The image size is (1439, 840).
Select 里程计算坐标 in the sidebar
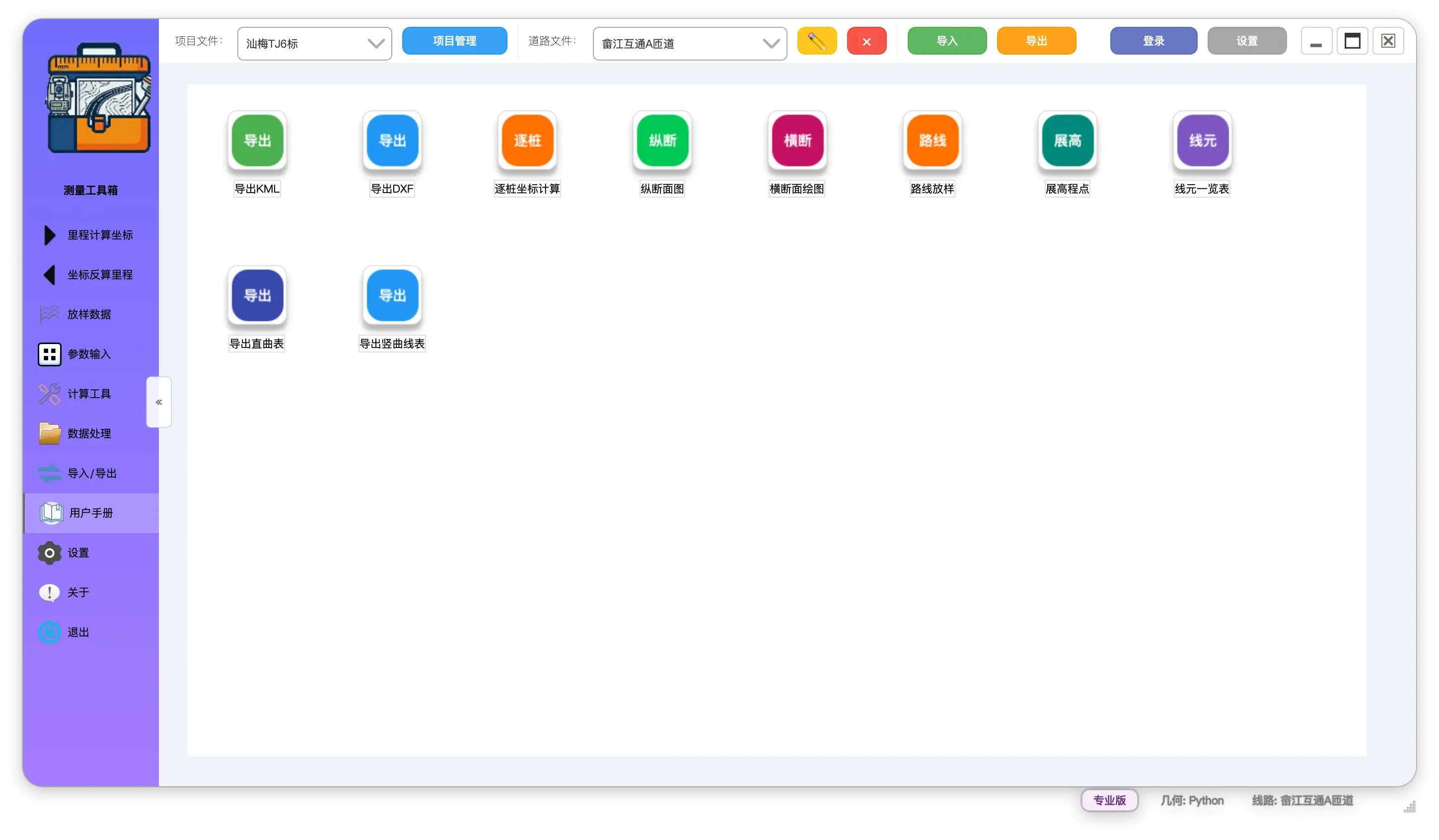pyautogui.click(x=91, y=235)
